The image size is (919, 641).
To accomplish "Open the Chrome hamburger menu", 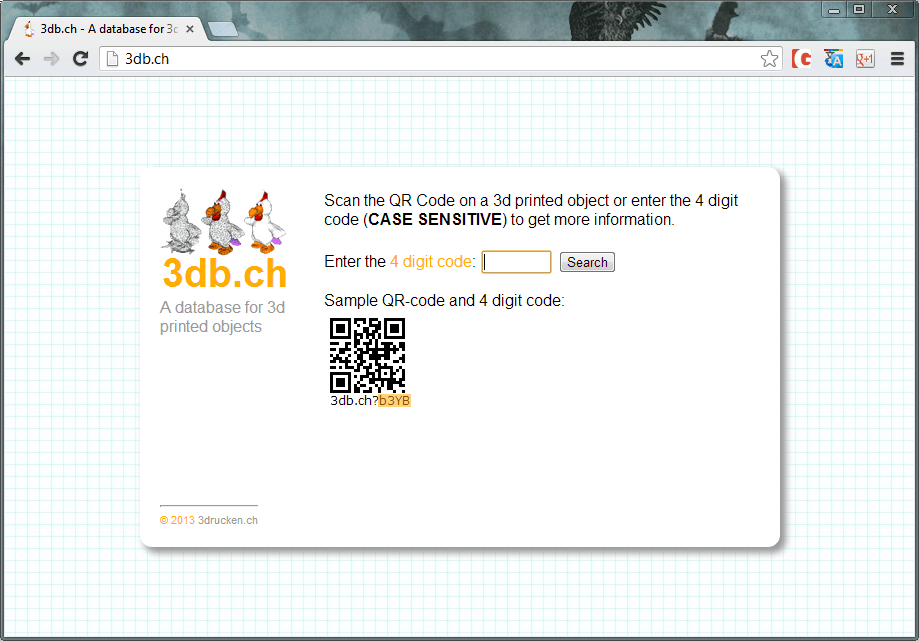I will [x=897, y=59].
